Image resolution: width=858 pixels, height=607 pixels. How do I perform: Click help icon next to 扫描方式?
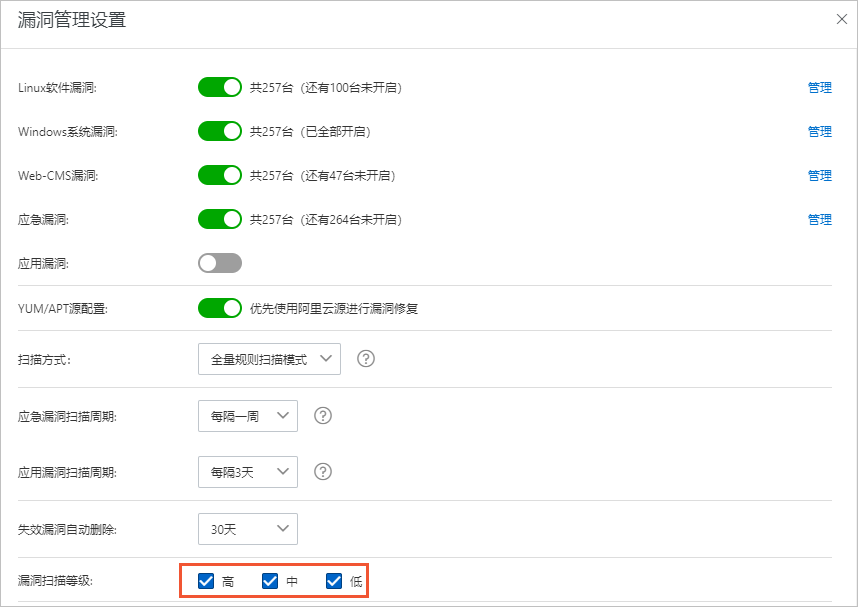pos(366,359)
